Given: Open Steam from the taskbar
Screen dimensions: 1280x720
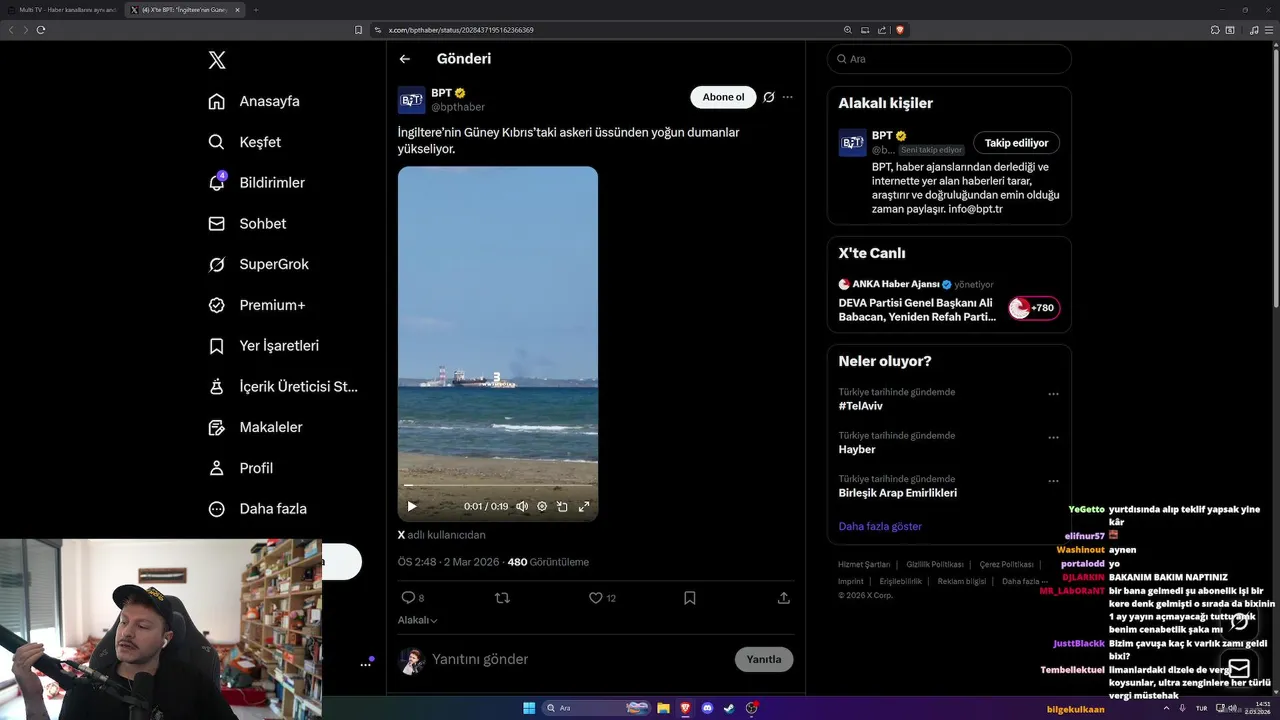Looking at the screenshot, I should [x=729, y=708].
